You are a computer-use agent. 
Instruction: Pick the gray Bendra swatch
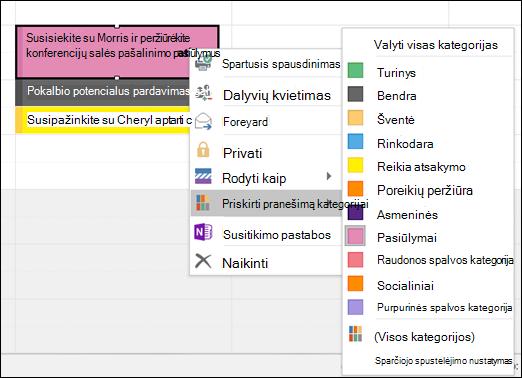pos(355,94)
